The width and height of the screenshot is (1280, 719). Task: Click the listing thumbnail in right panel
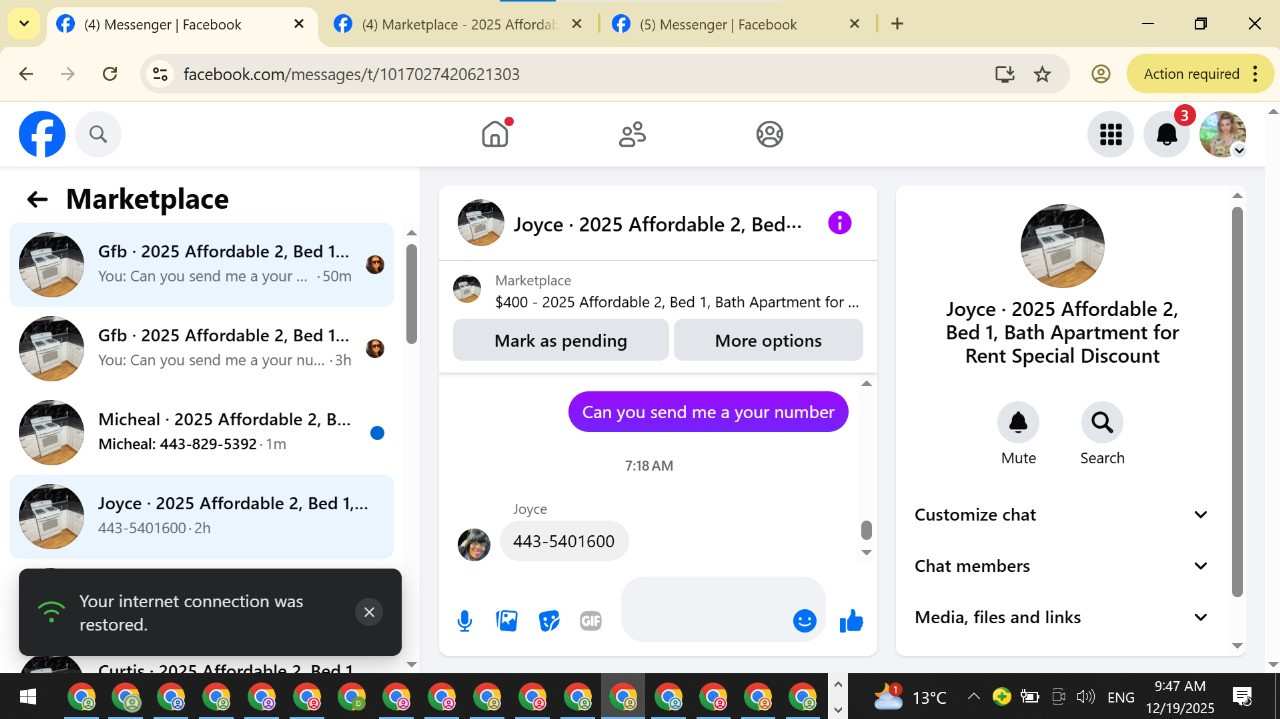coord(1062,246)
